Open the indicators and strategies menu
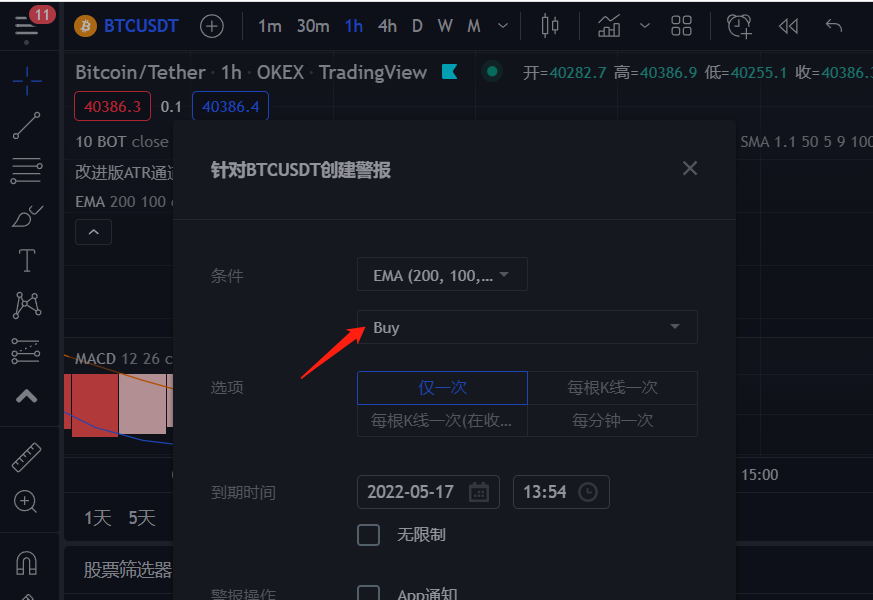This screenshot has height=600, width=873. click(609, 26)
